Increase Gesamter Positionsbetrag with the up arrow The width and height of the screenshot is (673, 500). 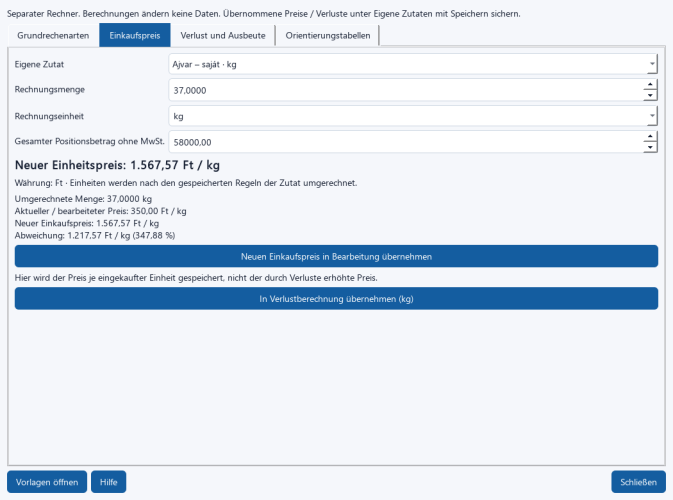click(x=650, y=136)
